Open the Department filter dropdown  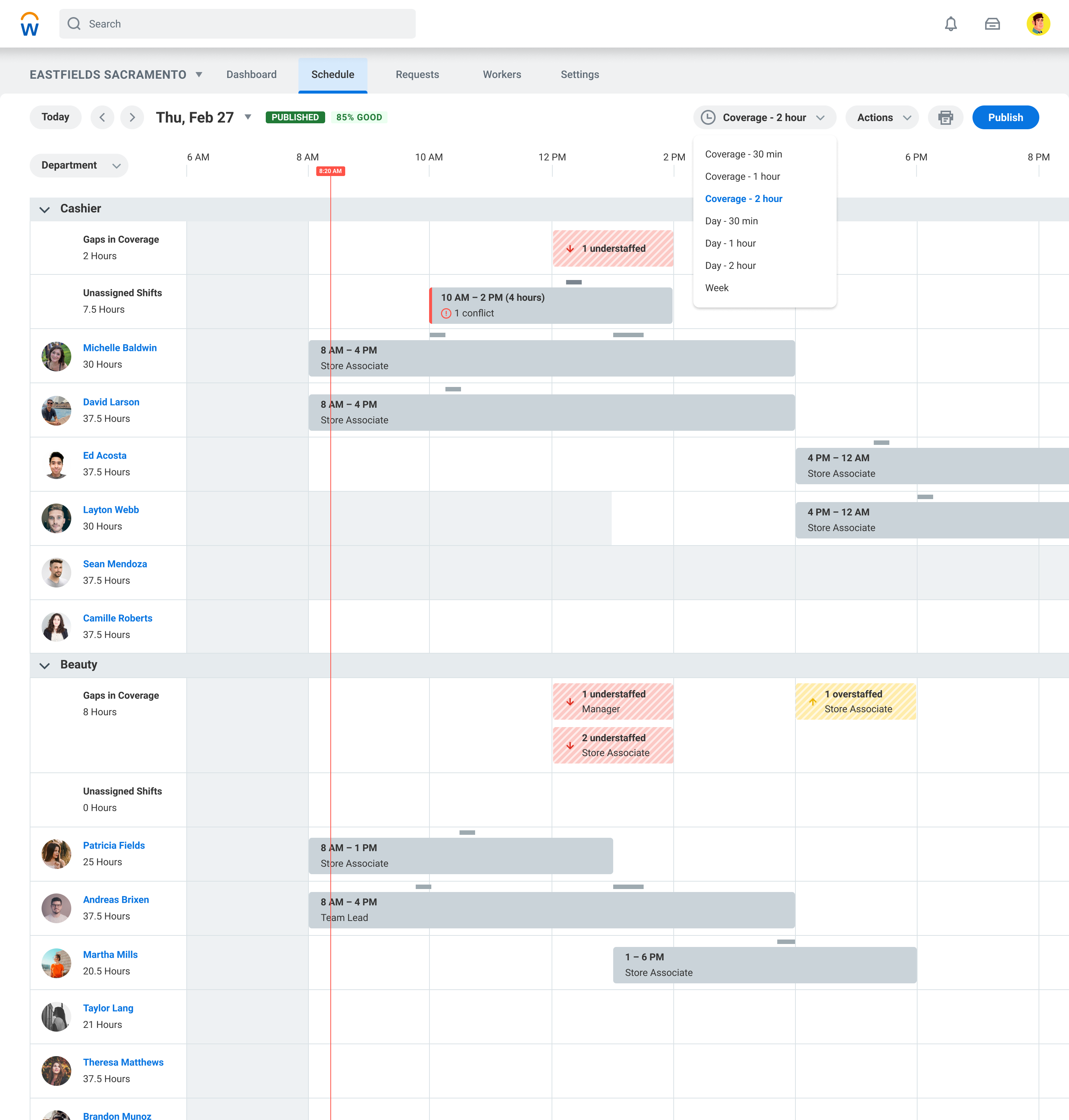point(79,165)
